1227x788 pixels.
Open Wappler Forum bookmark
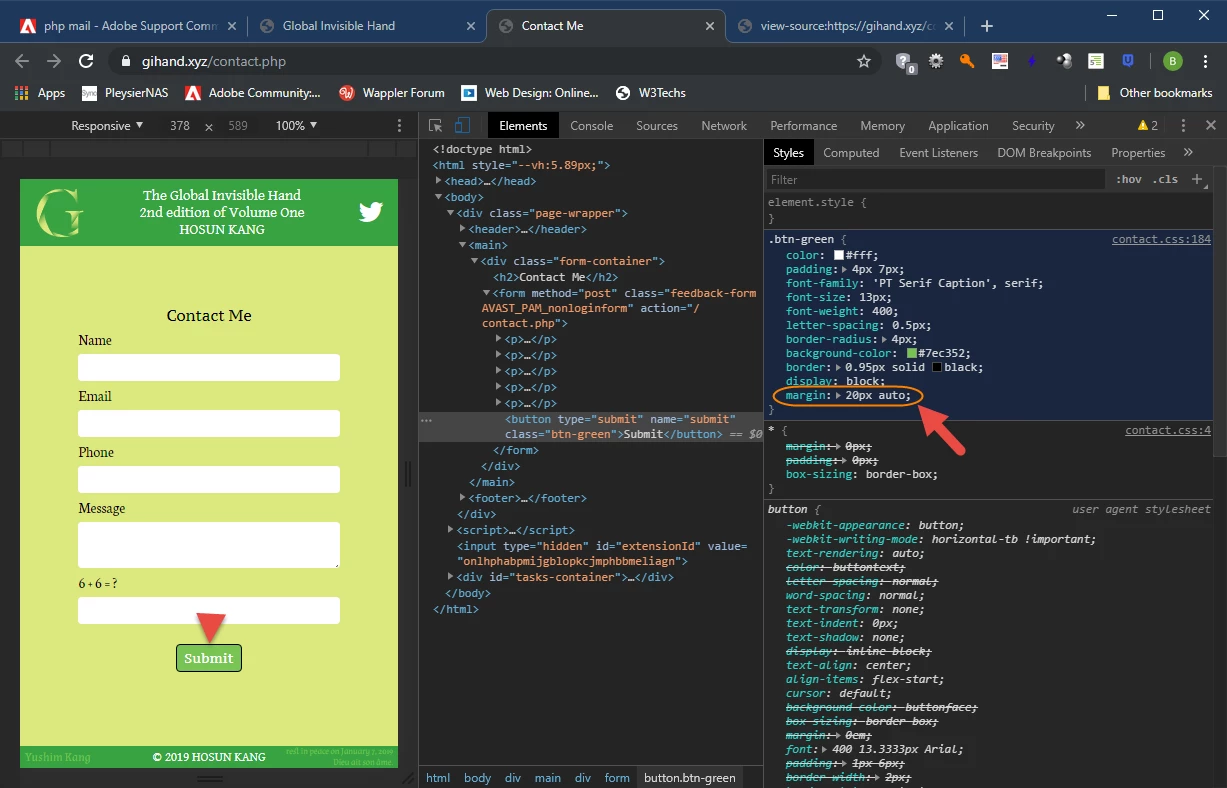tap(392, 93)
